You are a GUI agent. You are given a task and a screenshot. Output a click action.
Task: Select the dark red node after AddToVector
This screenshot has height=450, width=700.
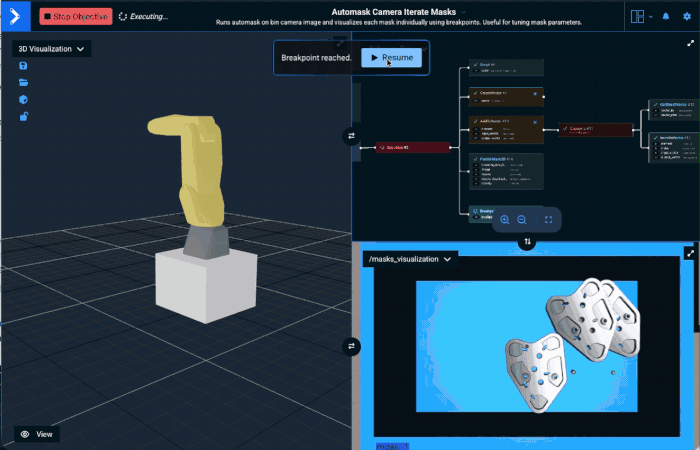tap(596, 130)
